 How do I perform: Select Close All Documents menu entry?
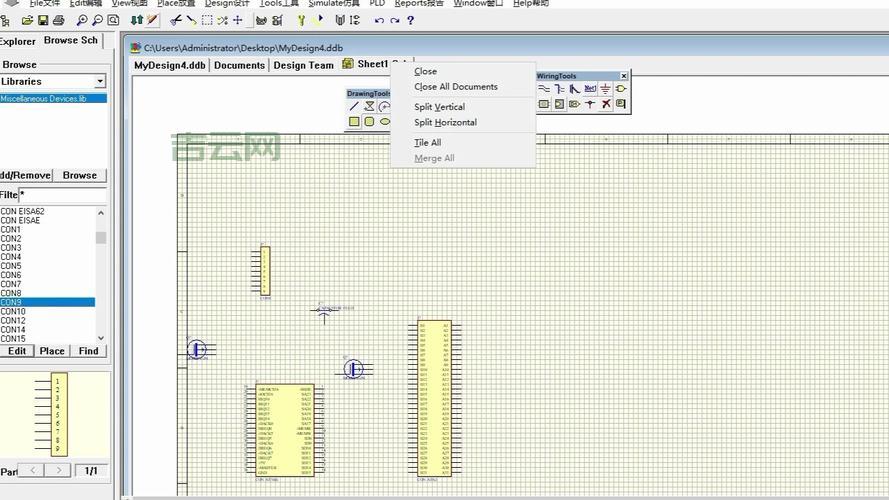[x=455, y=87]
